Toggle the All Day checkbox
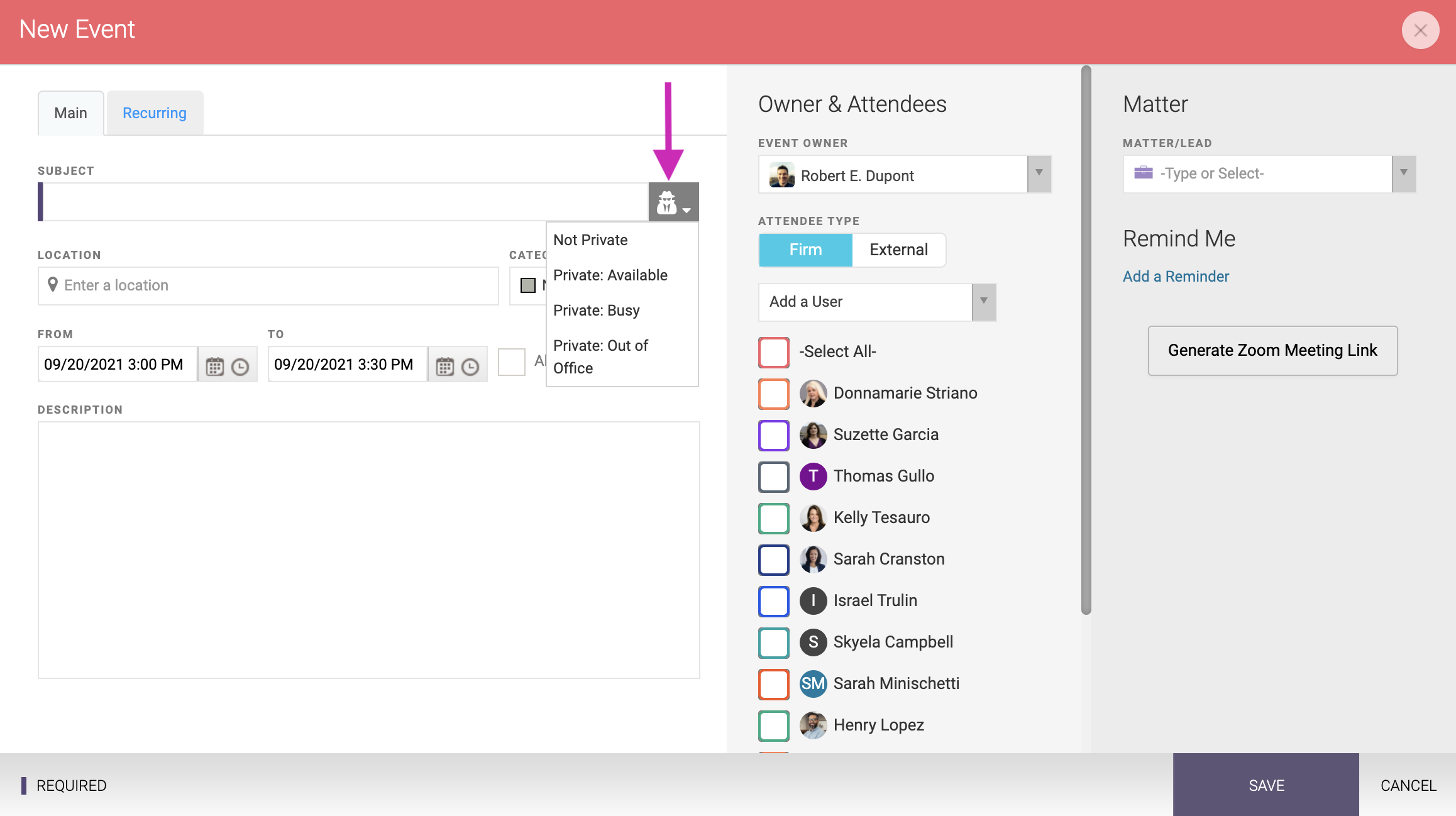1456x816 pixels. click(512, 362)
